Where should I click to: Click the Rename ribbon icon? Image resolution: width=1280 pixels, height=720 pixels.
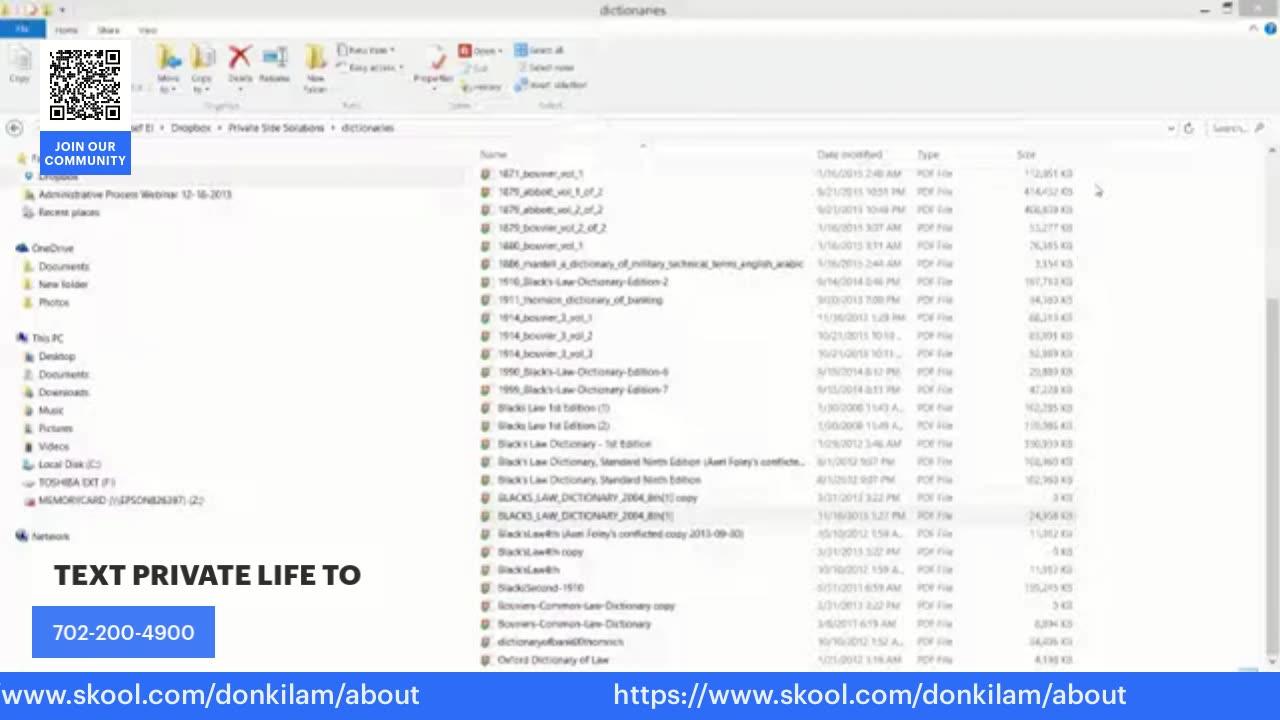pyautogui.click(x=274, y=63)
